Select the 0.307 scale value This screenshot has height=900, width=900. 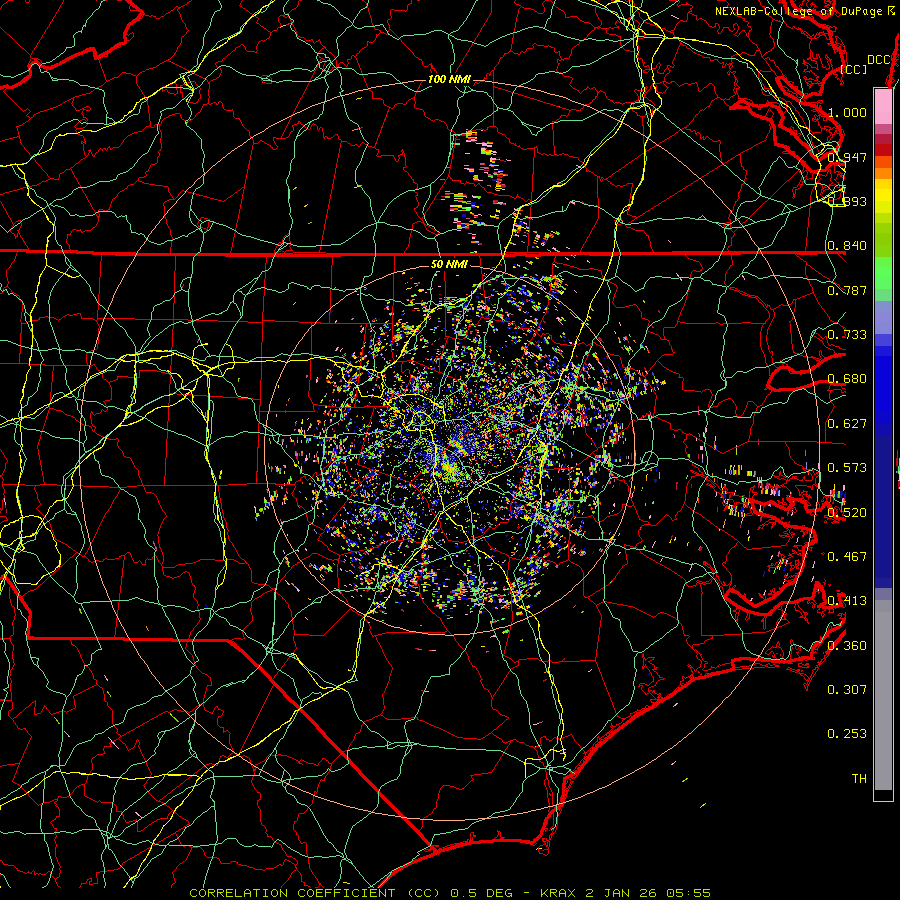[x=847, y=689]
